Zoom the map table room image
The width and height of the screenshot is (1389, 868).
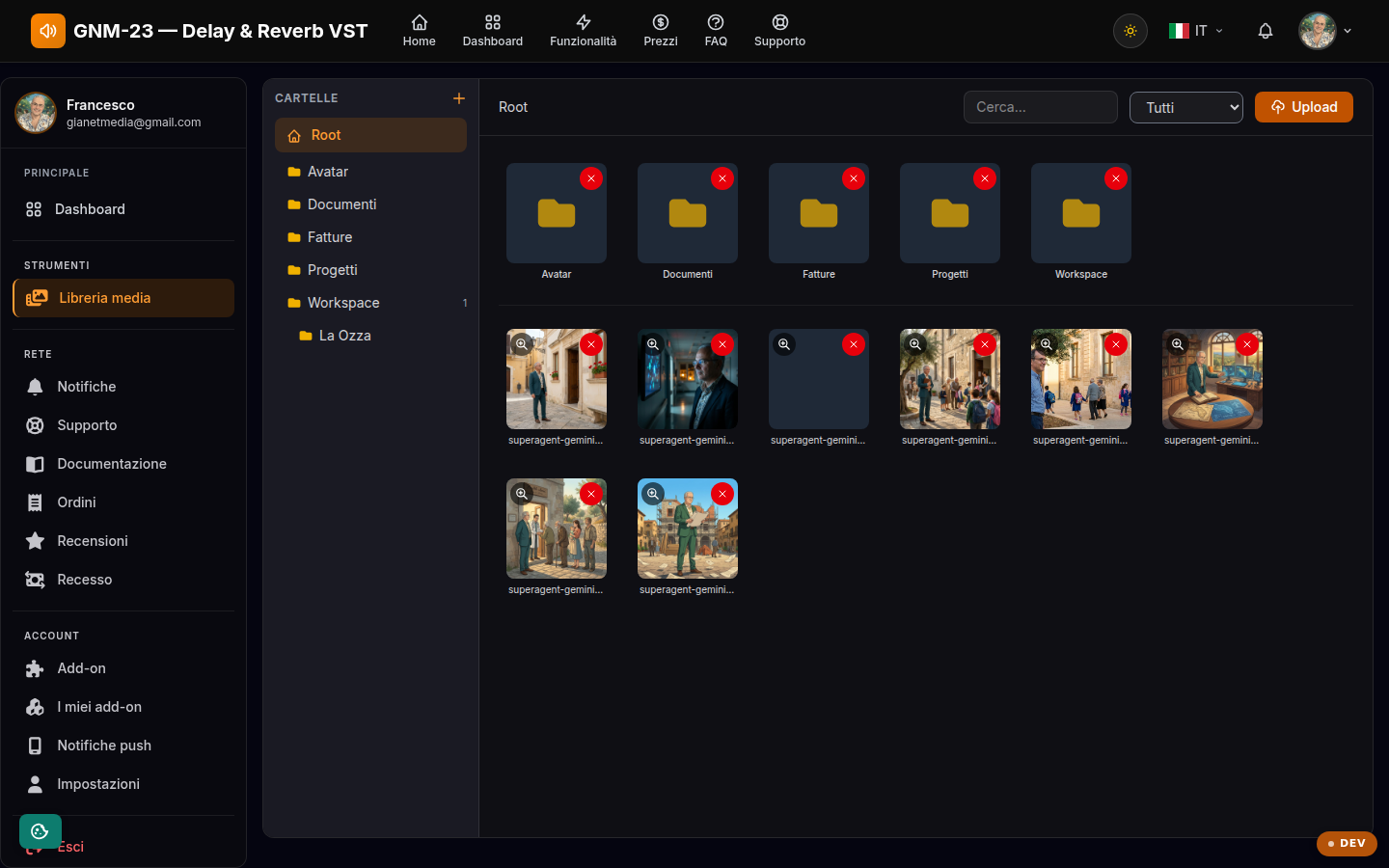pyautogui.click(x=1178, y=344)
